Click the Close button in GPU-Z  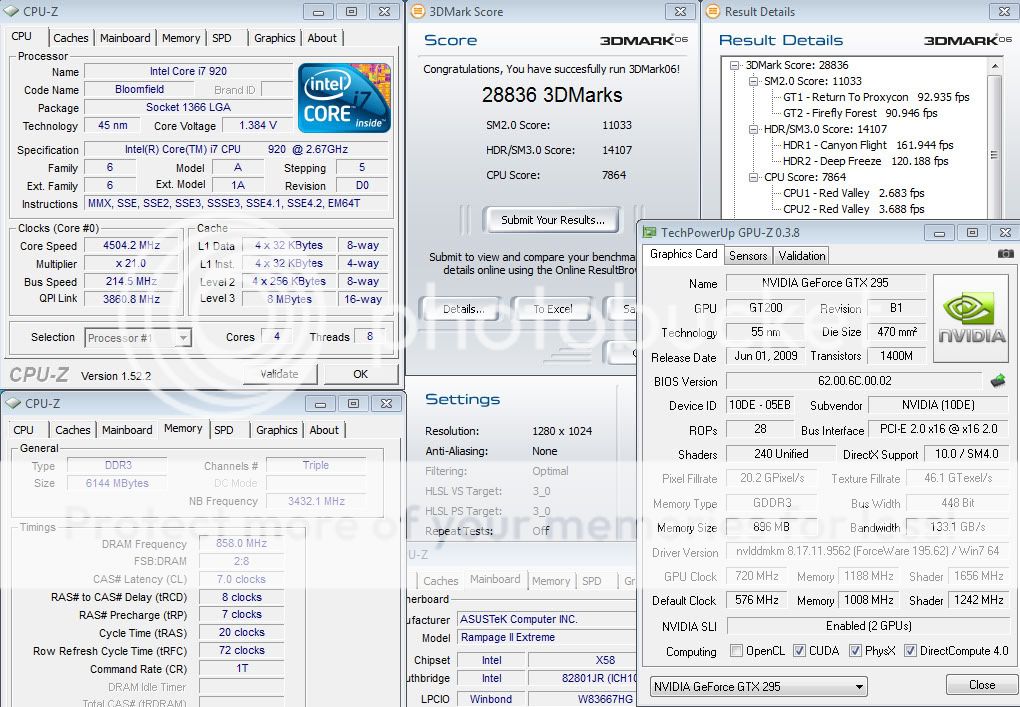pyautogui.click(x=982, y=685)
